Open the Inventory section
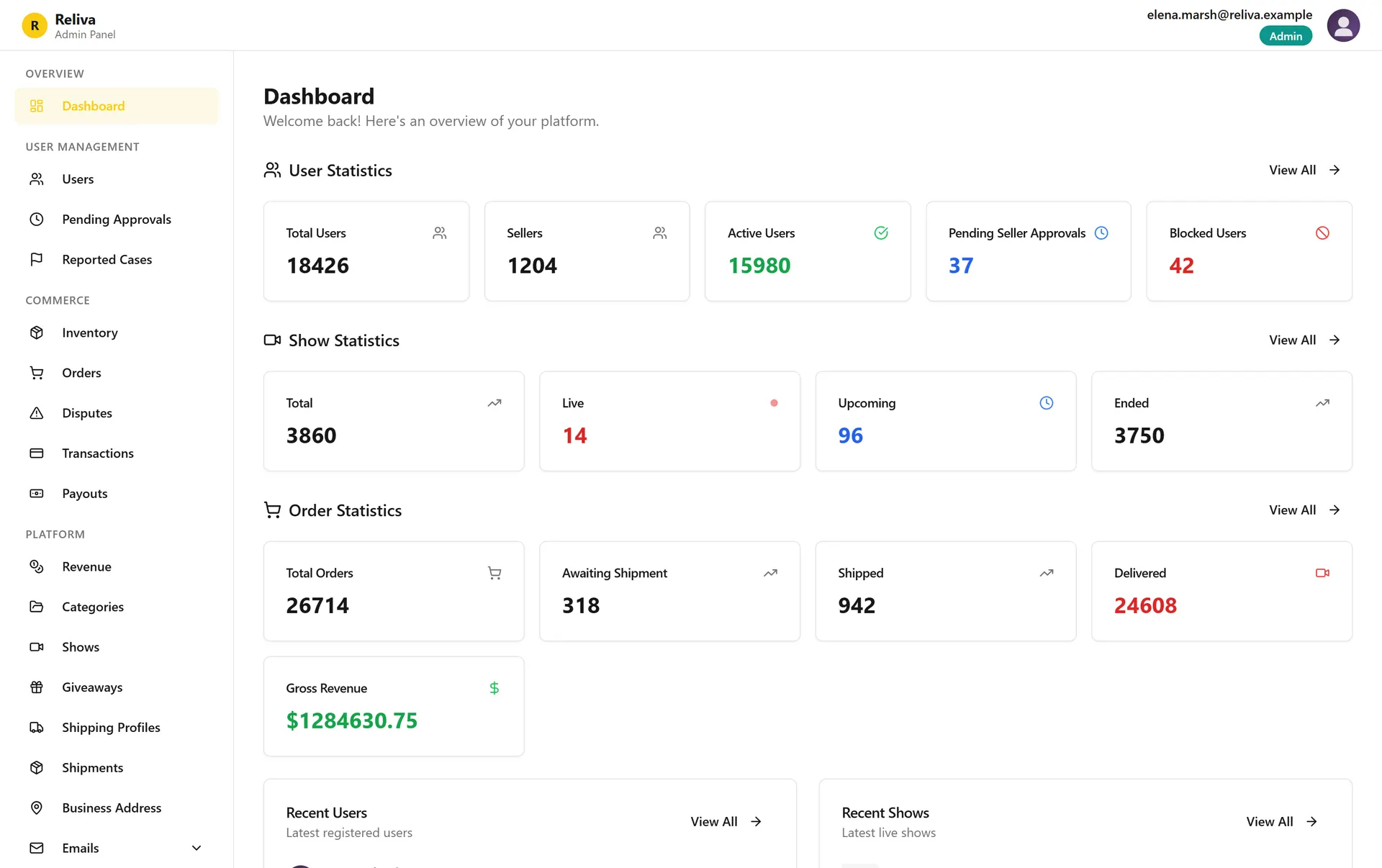Image resolution: width=1382 pixels, height=868 pixels. 117,333
